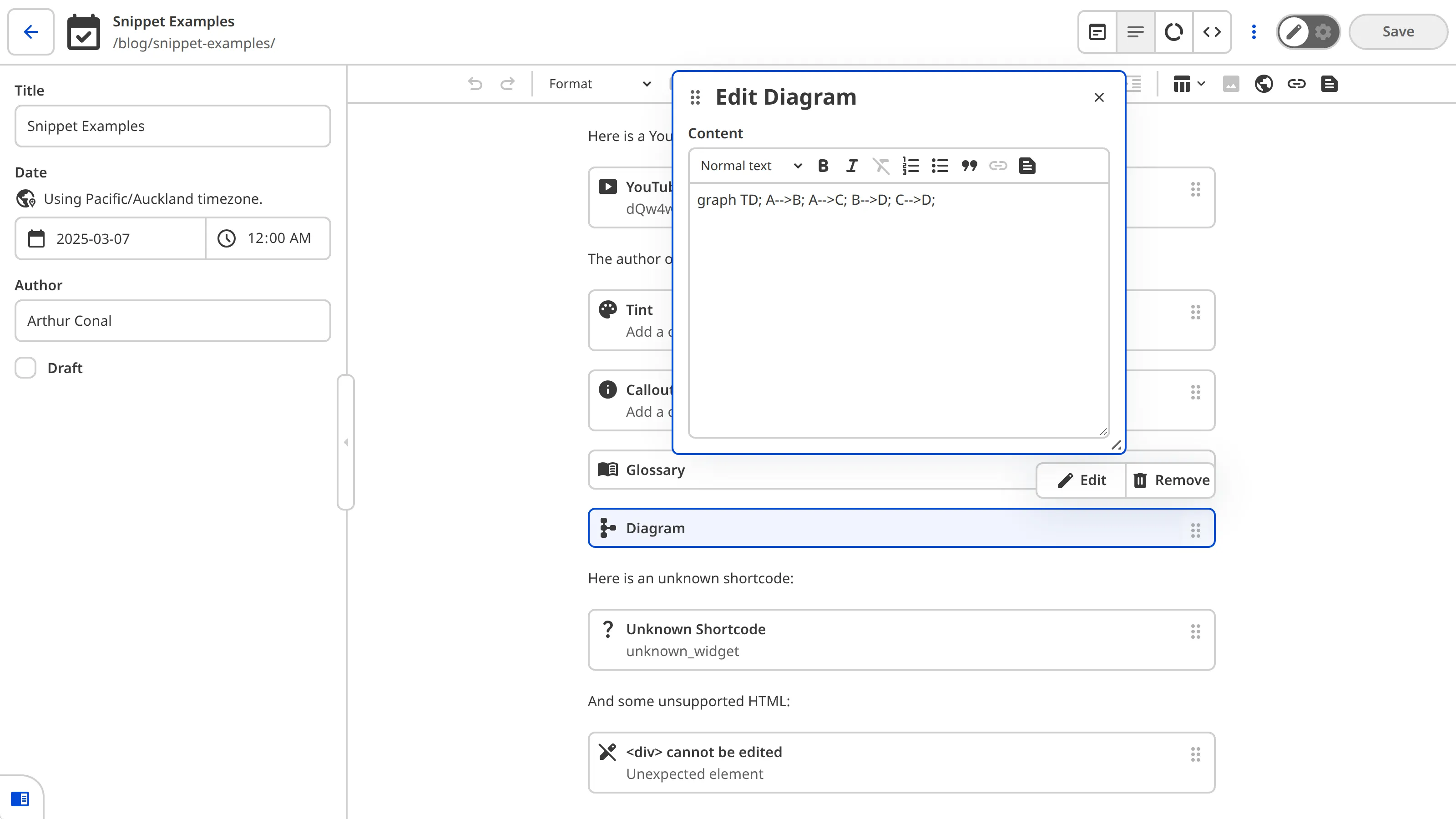The image size is (1456, 819).
Task: Open the loading/refresh circular icon view
Action: (1173, 32)
